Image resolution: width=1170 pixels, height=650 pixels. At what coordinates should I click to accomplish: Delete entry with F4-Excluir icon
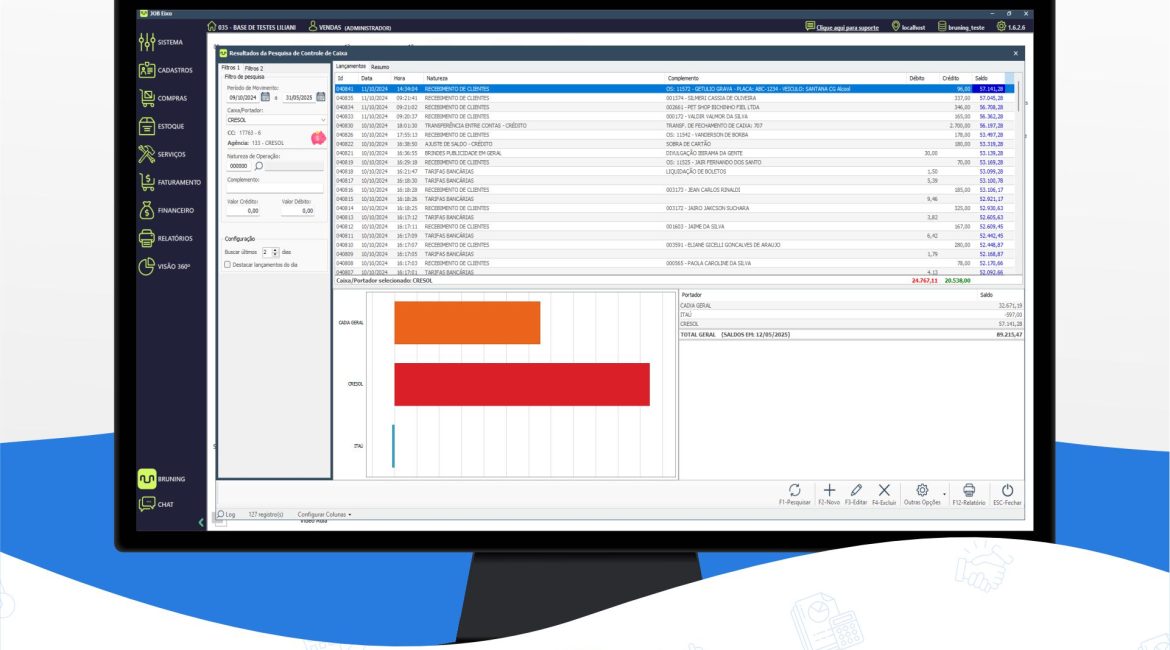click(x=884, y=490)
